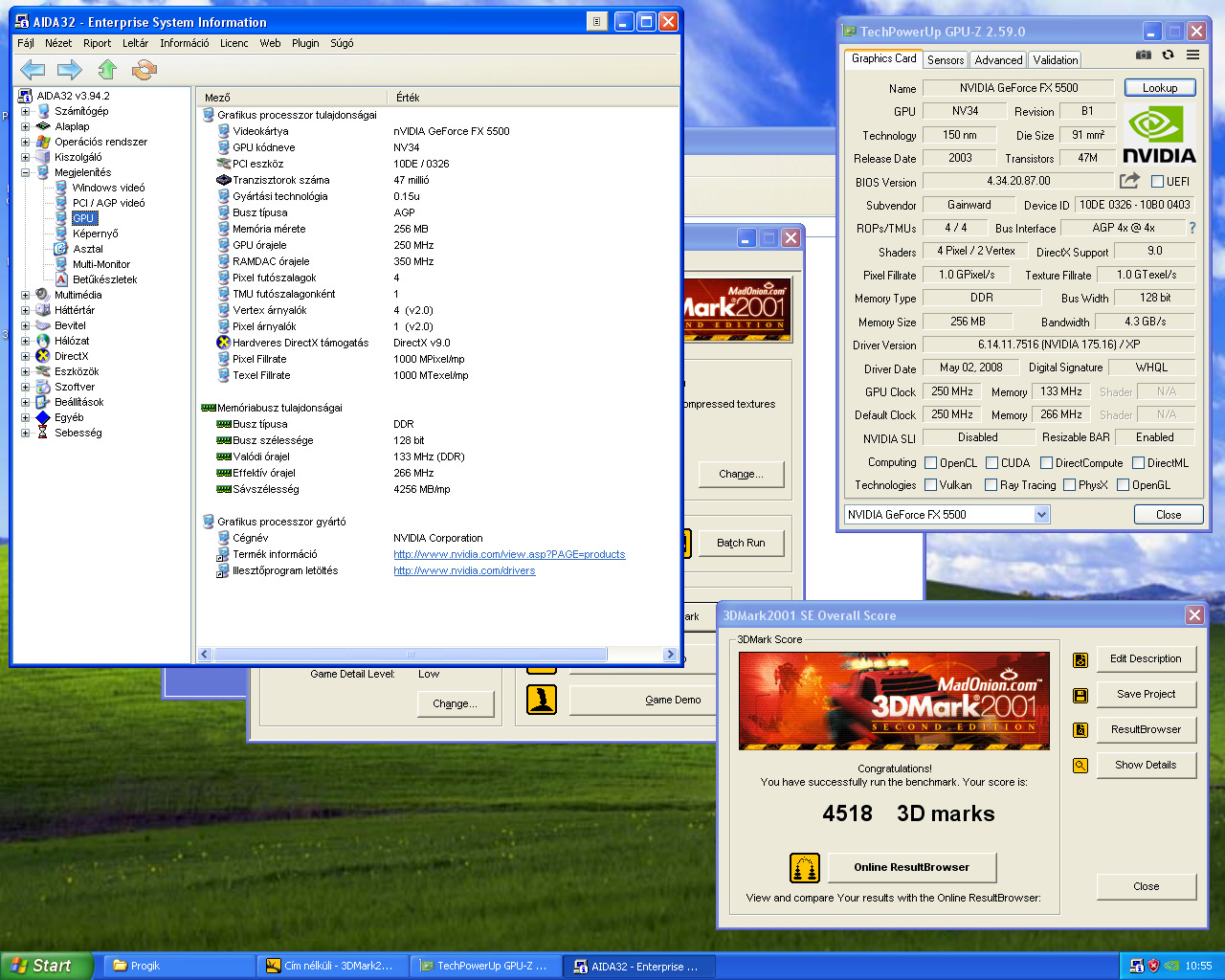This screenshot has width=1225, height=980.
Task: Toggle the Vulkan checkbox
Action: 930,485
